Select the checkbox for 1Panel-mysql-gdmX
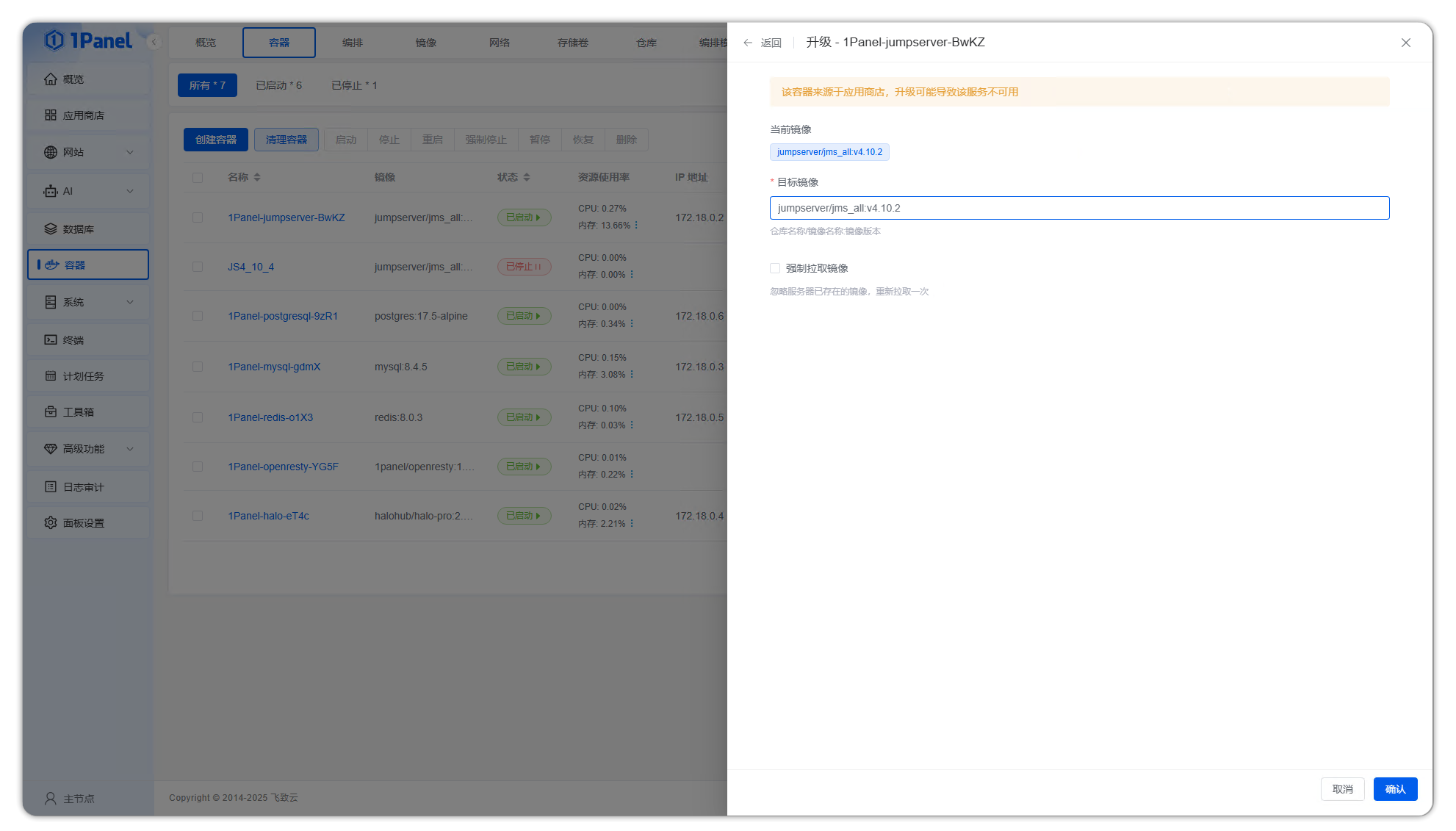The height and width of the screenshot is (831, 1456). pyautogui.click(x=198, y=367)
